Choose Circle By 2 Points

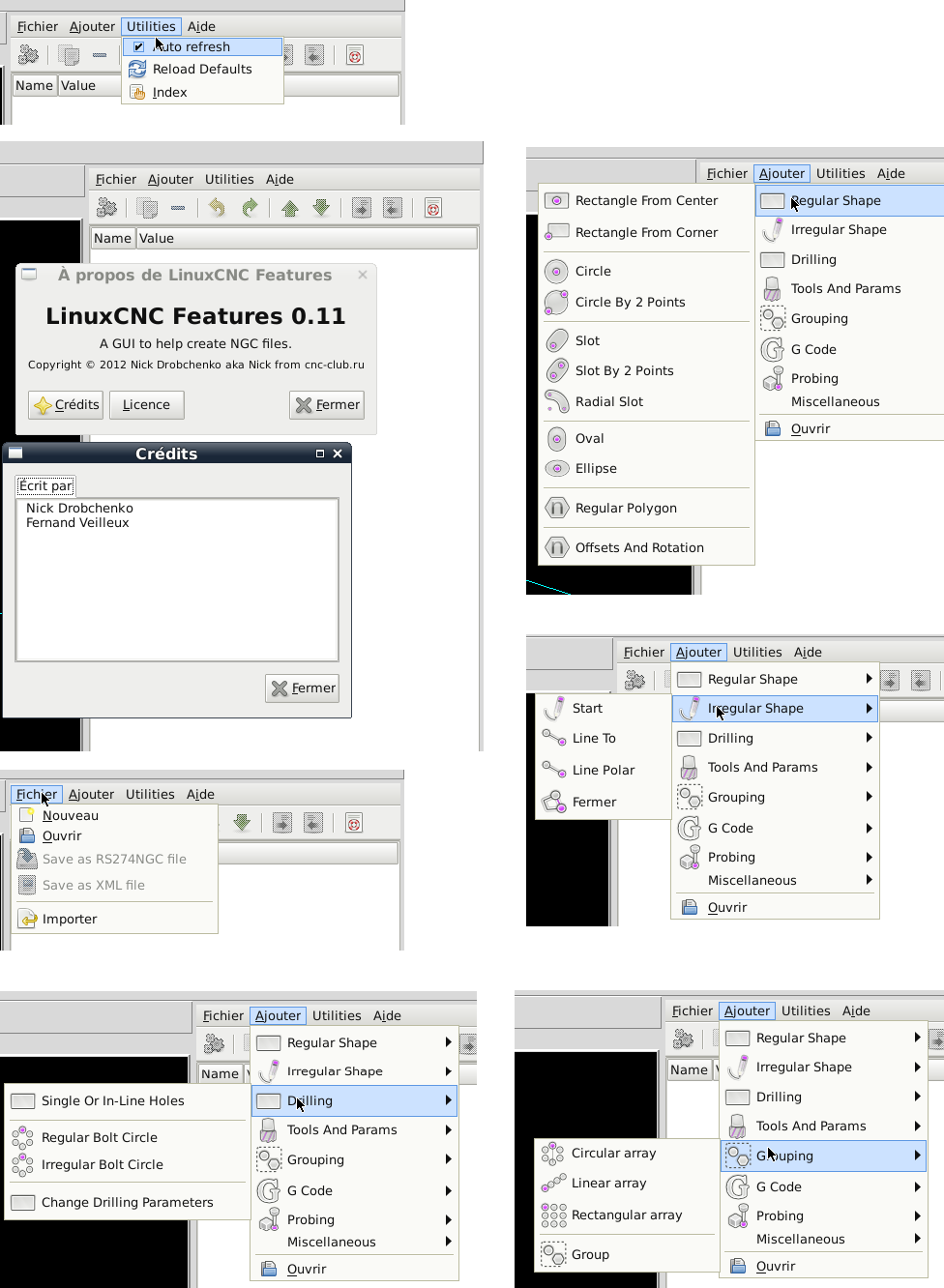[629, 303]
